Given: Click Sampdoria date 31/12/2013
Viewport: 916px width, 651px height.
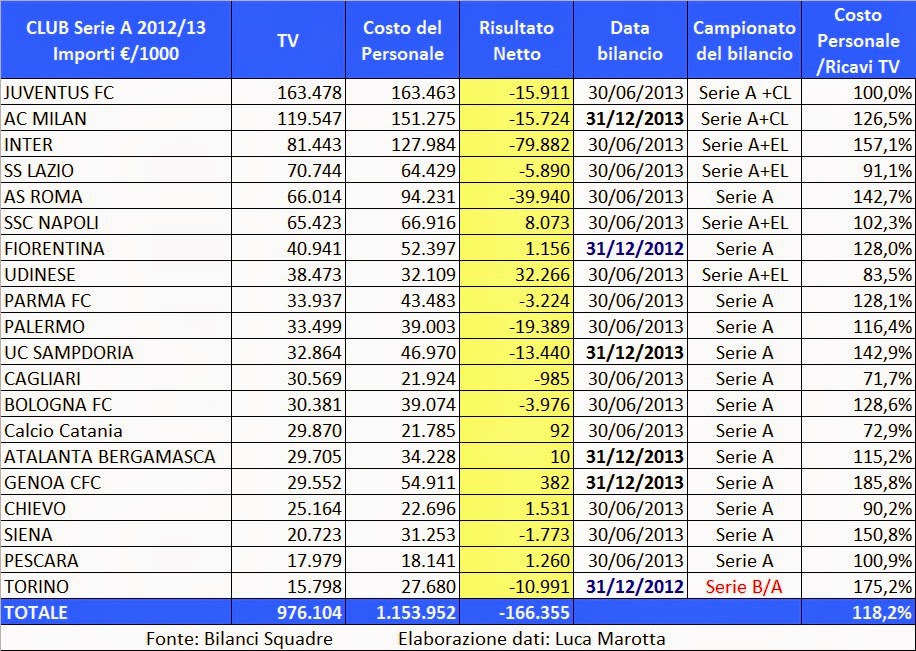Looking at the screenshot, I should pos(635,352).
